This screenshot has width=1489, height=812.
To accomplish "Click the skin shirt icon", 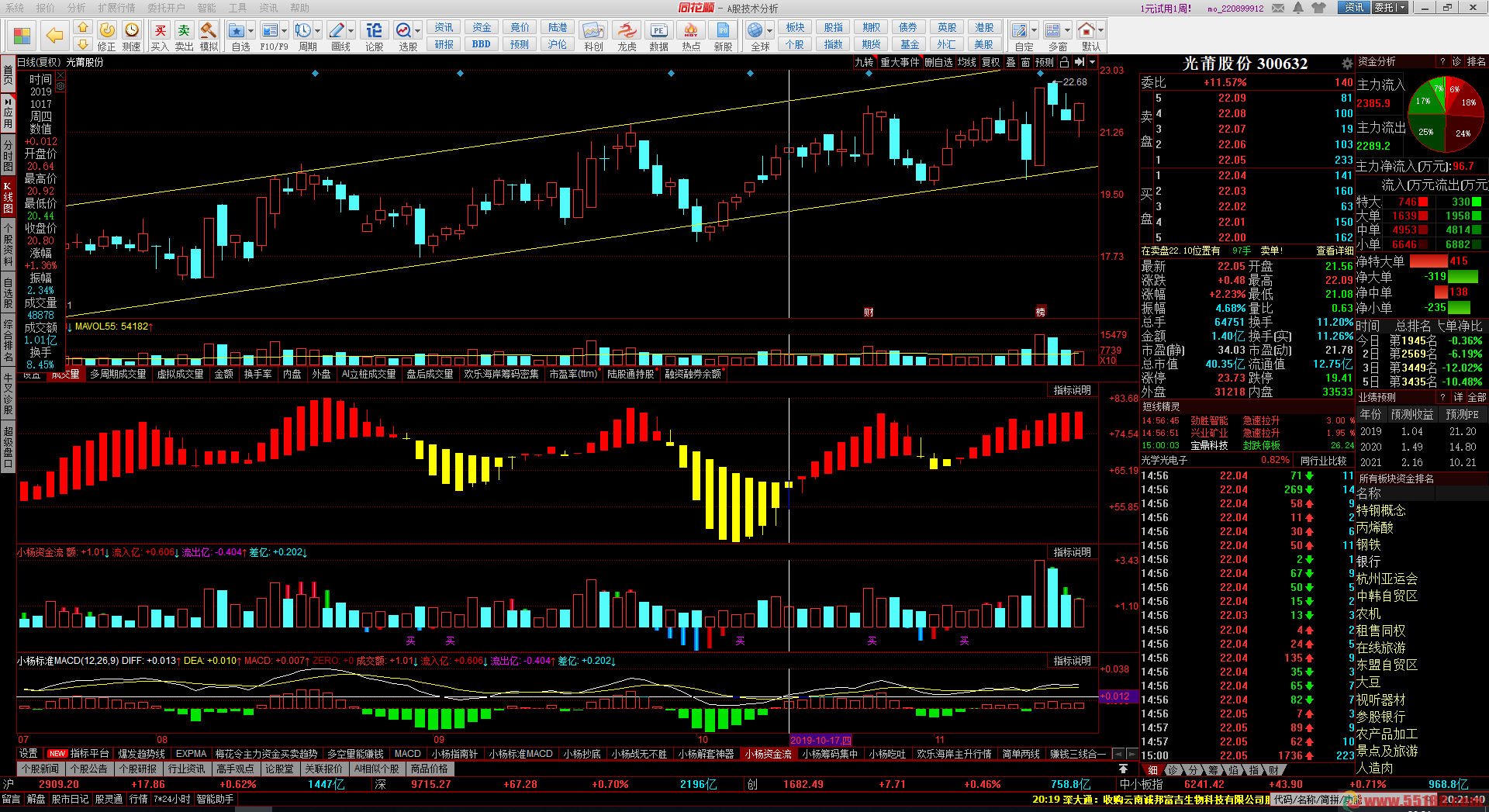I will point(1319,8).
